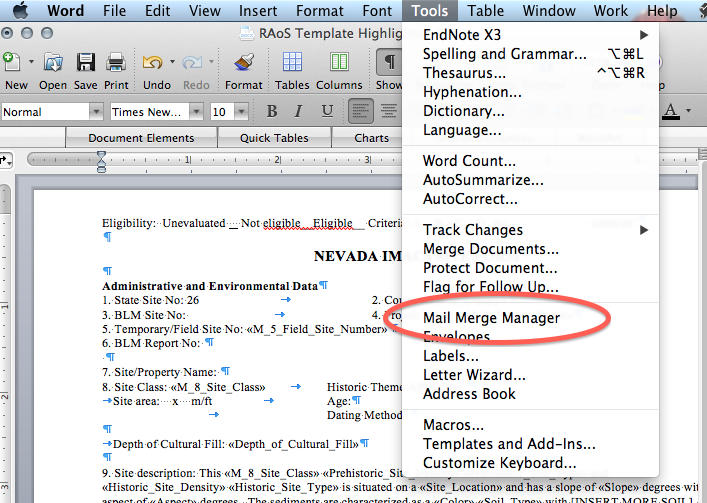Screen dimensions: 707x503
Task: Click the indent marker on the ruler
Action: pyautogui.click(x=101, y=162)
